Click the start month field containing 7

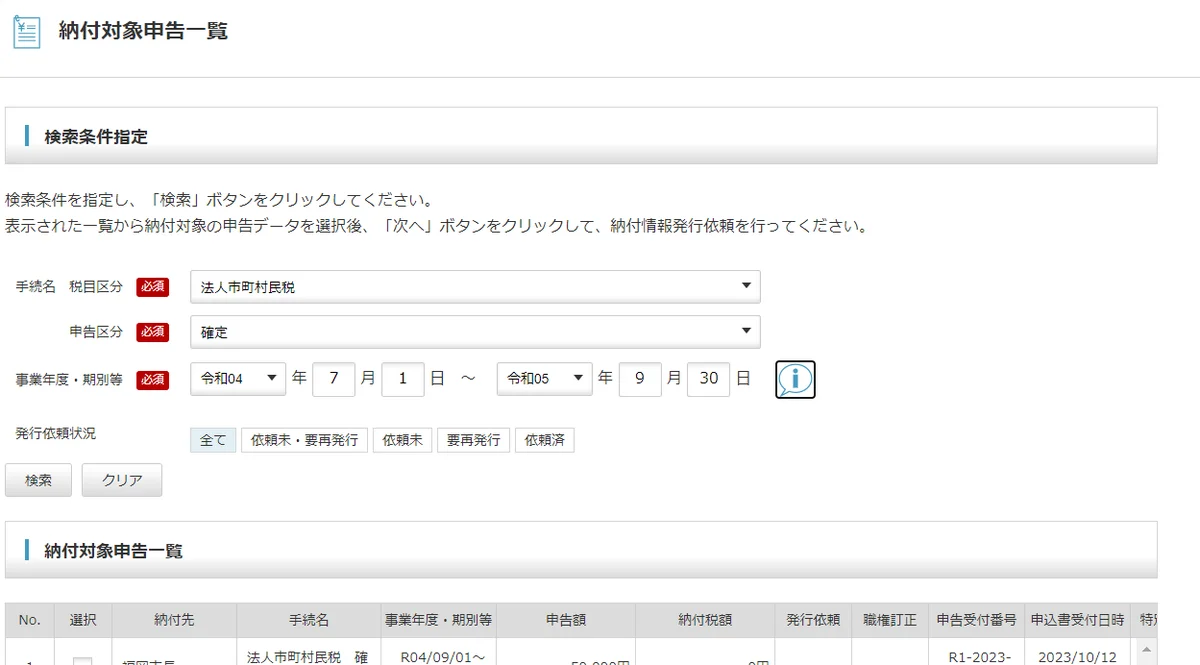pyautogui.click(x=334, y=379)
